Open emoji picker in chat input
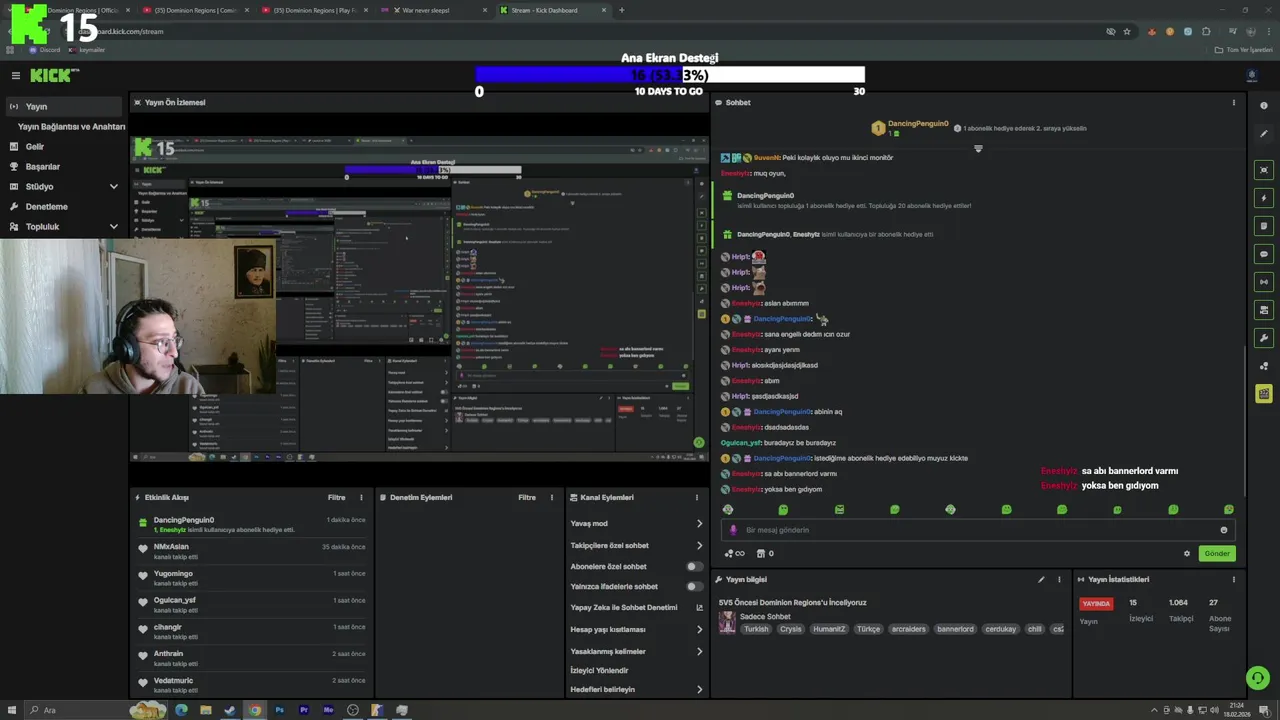1280x720 pixels. 1224,530
